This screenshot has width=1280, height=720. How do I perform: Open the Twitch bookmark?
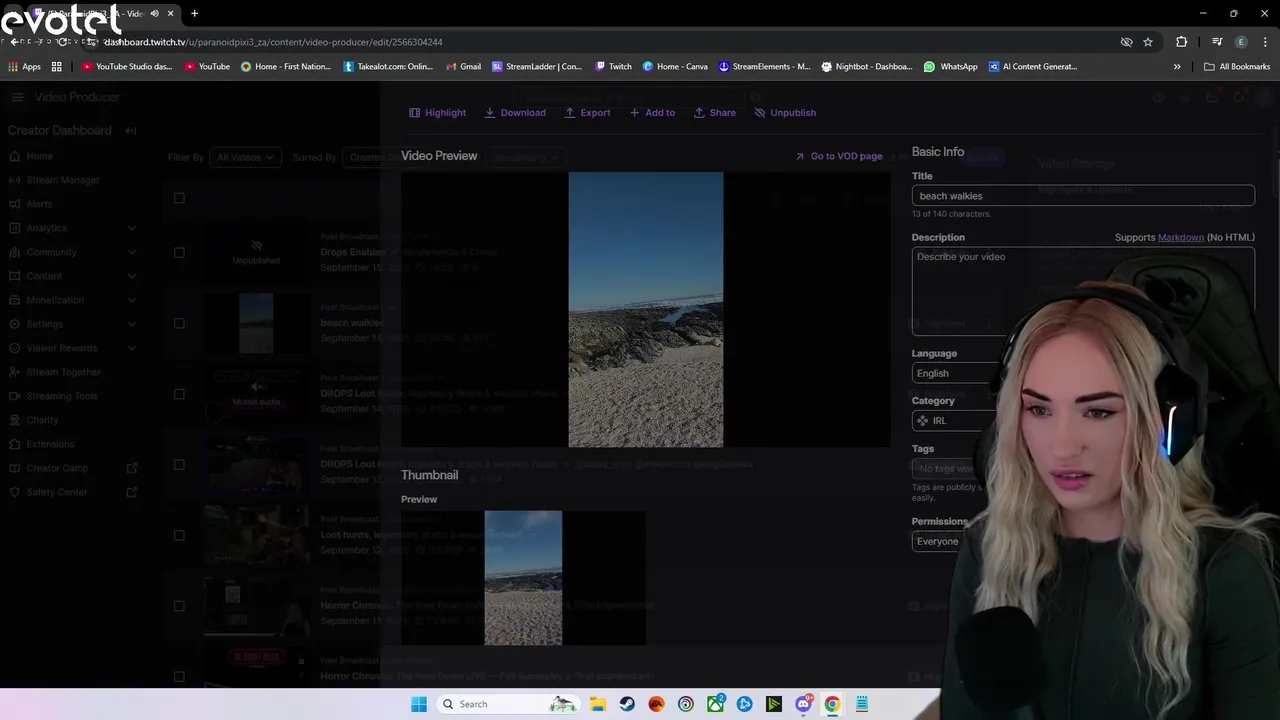tap(613, 67)
